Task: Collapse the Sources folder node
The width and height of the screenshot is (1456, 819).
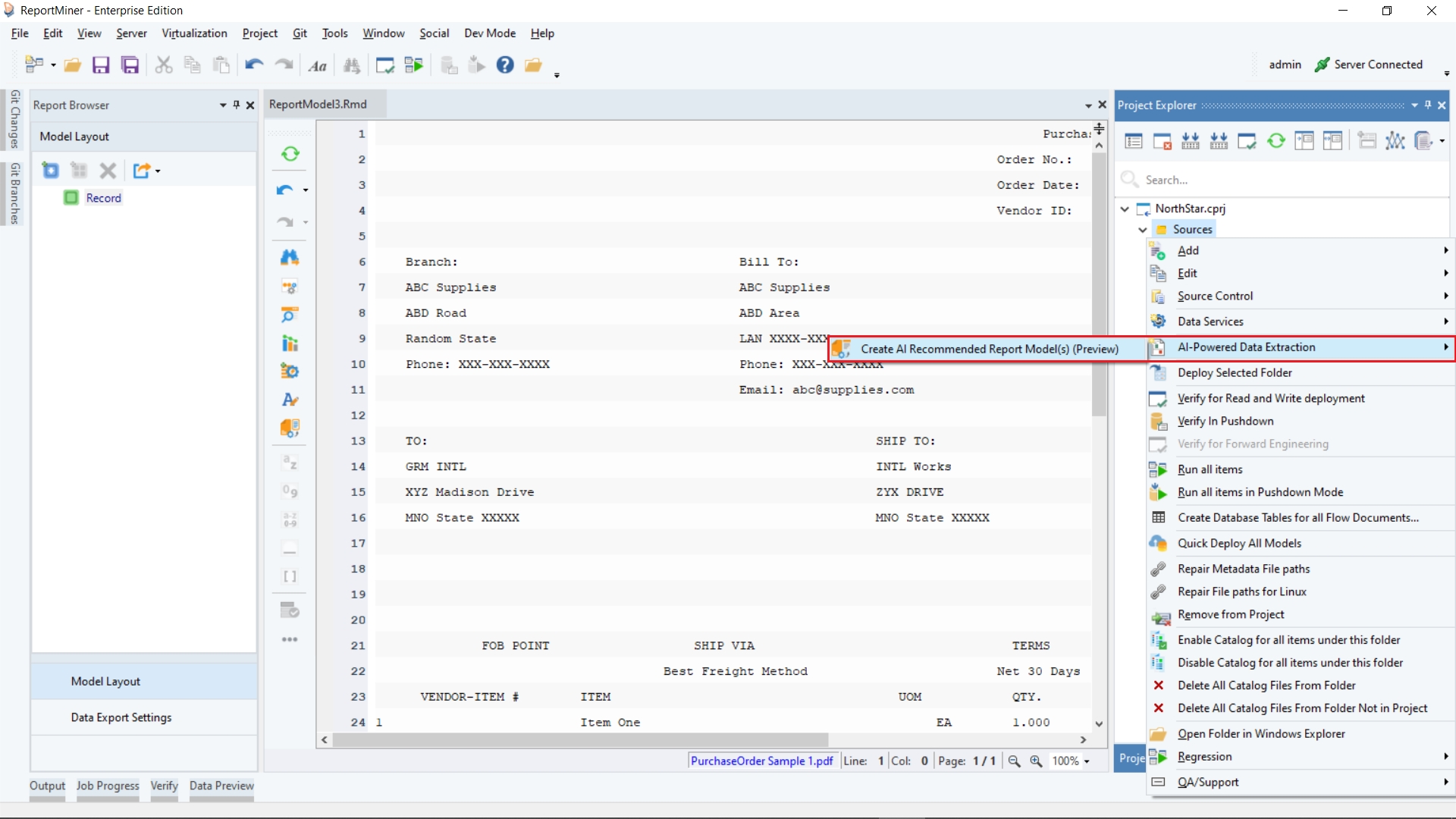Action: (x=1143, y=230)
